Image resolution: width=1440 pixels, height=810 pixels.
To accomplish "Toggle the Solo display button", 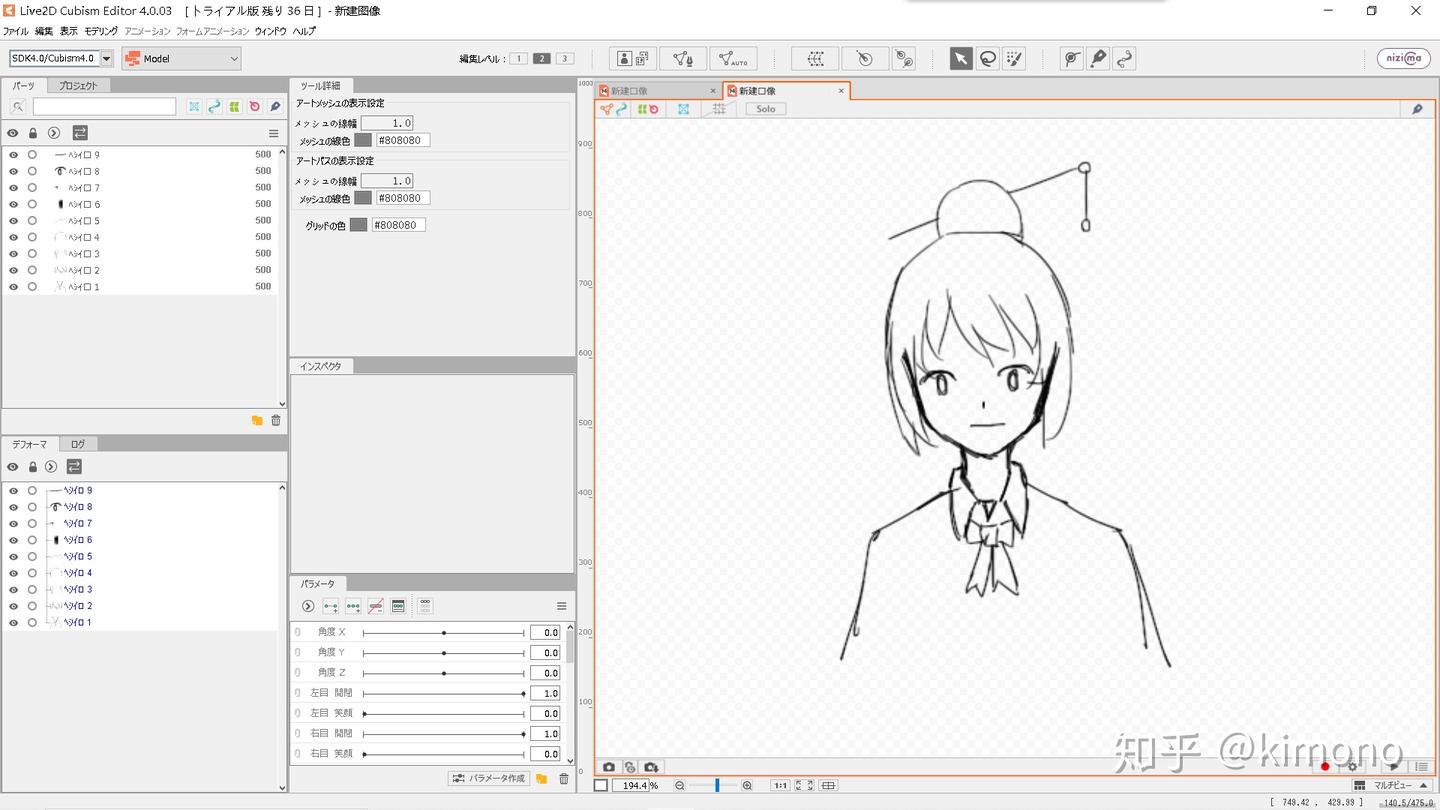I will 766,109.
